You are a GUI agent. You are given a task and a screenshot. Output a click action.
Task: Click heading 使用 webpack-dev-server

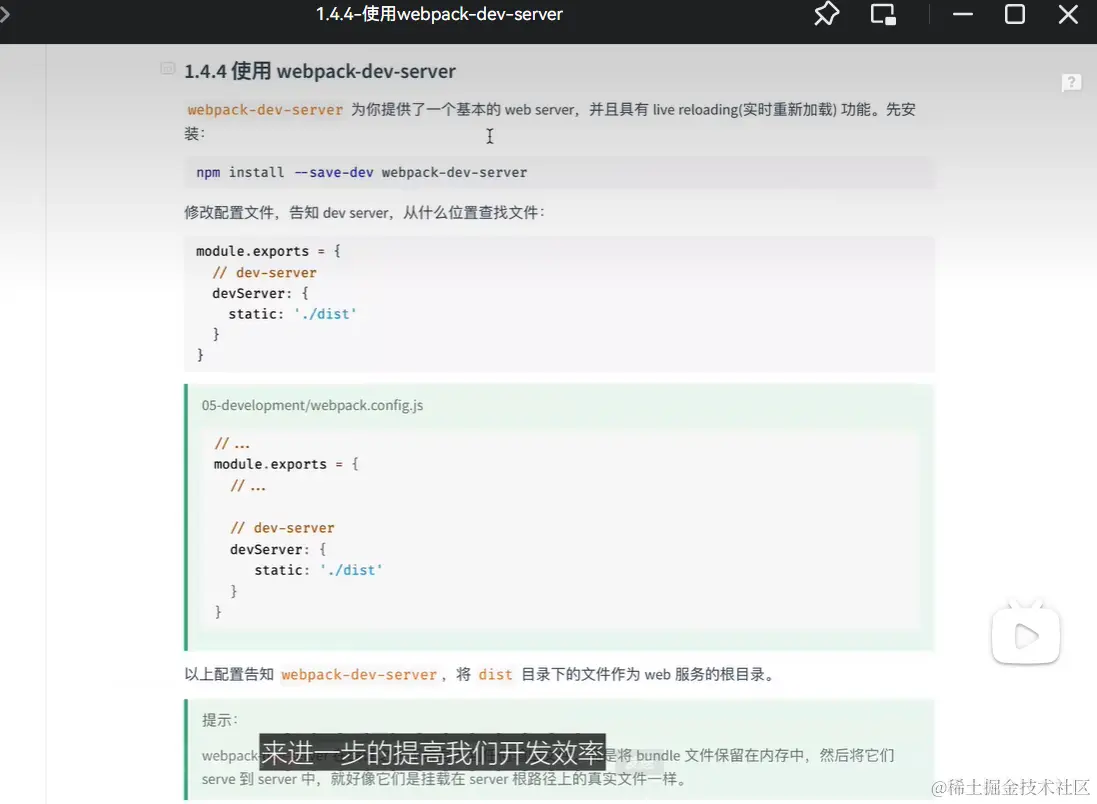pos(318,71)
